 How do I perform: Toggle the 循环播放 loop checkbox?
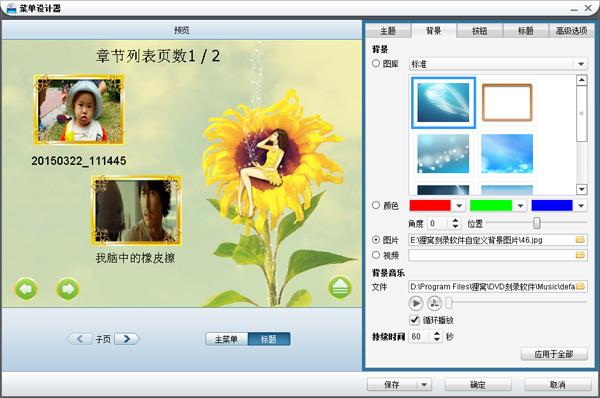[414, 320]
